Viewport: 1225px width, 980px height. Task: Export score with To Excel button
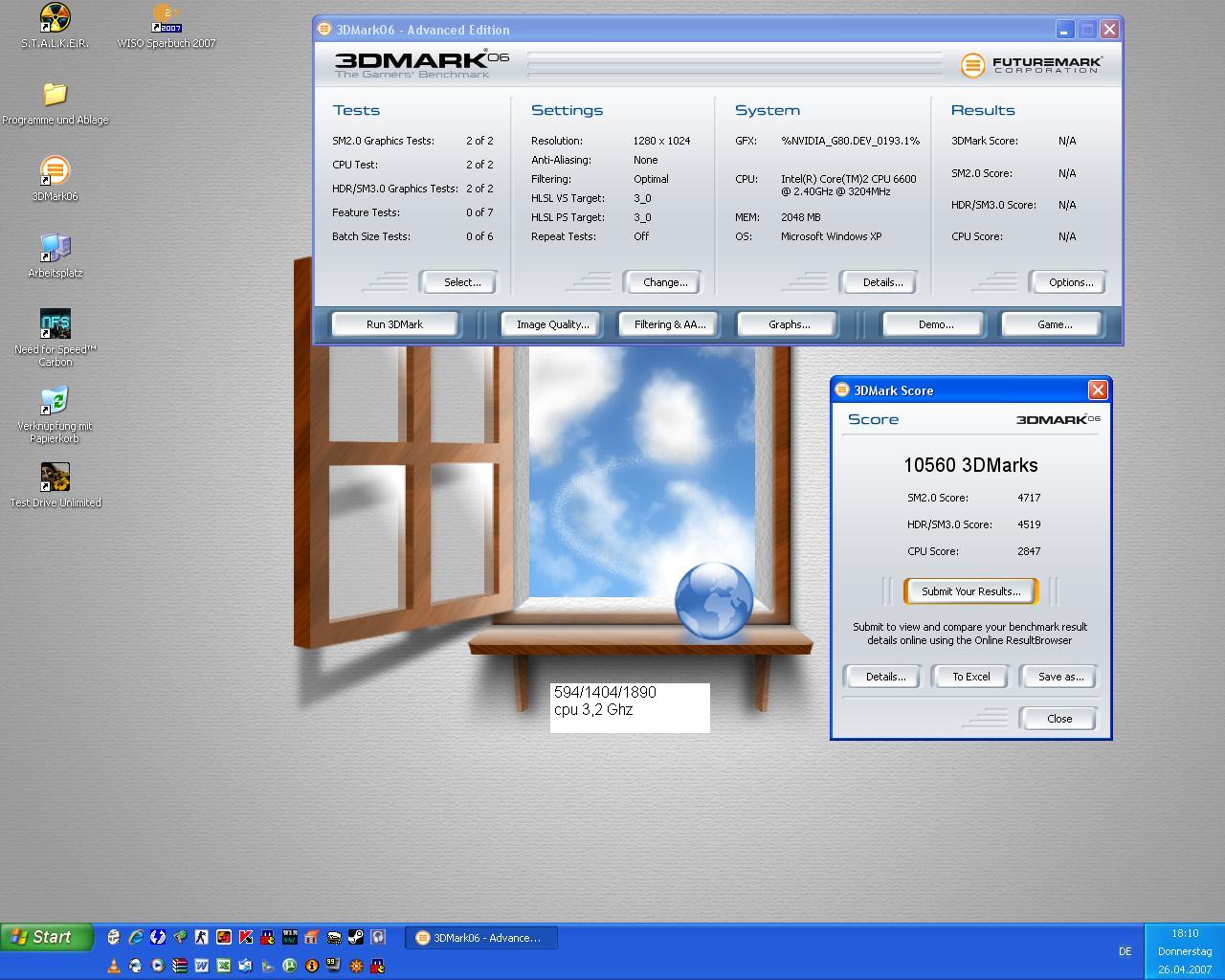point(970,677)
